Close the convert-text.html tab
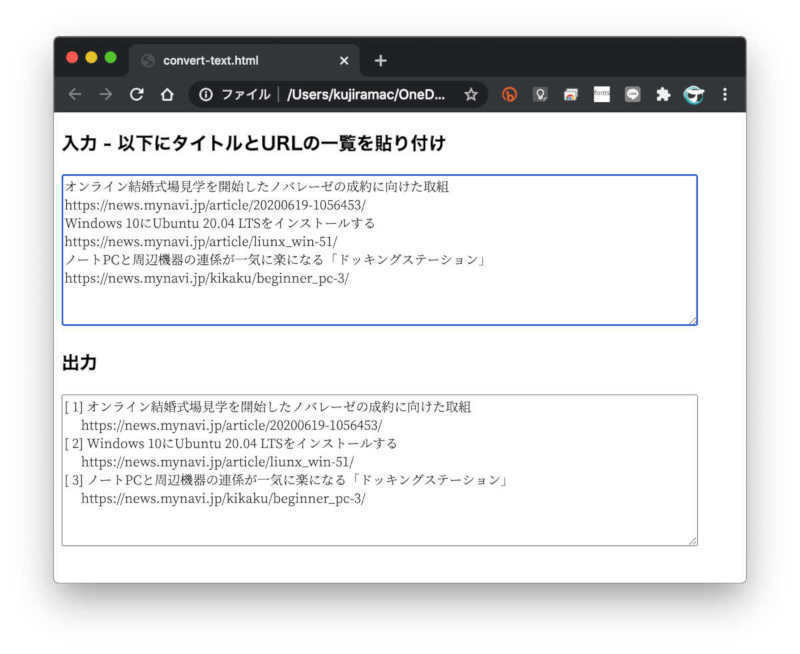Viewport: 800px width, 654px height. pos(344,61)
